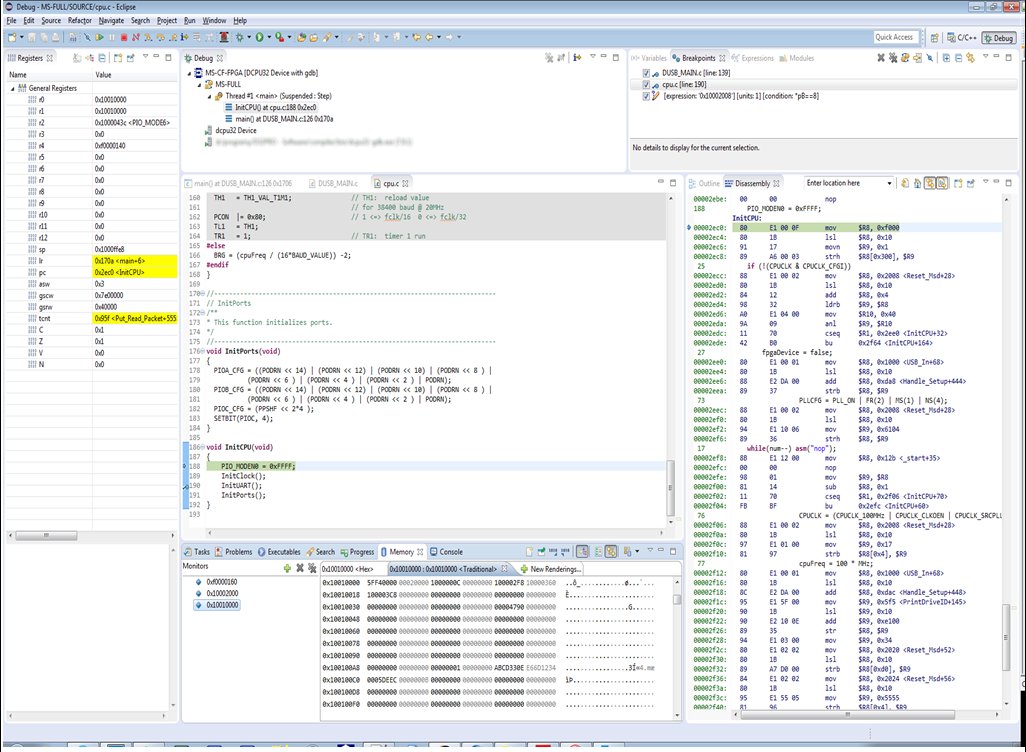This screenshot has width=1026, height=752.
Task: Toggle the 0x10002008 watchpoint expression checkbox
Action: 646,96
